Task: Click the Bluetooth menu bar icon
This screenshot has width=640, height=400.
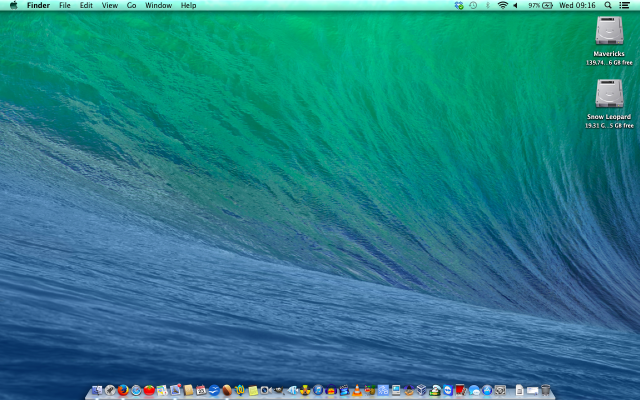Action: [487, 5]
